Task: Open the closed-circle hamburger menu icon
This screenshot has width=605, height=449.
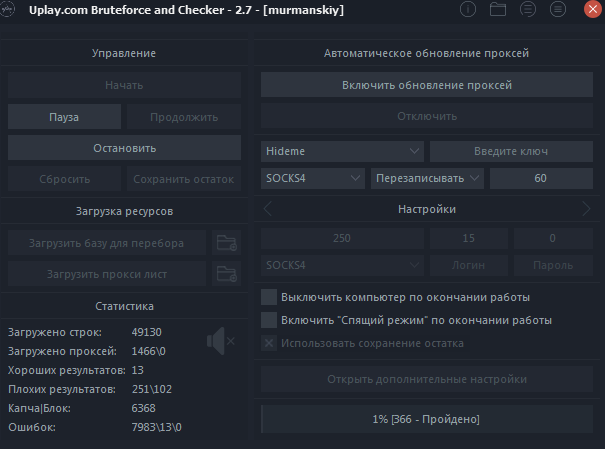Action: (x=558, y=9)
